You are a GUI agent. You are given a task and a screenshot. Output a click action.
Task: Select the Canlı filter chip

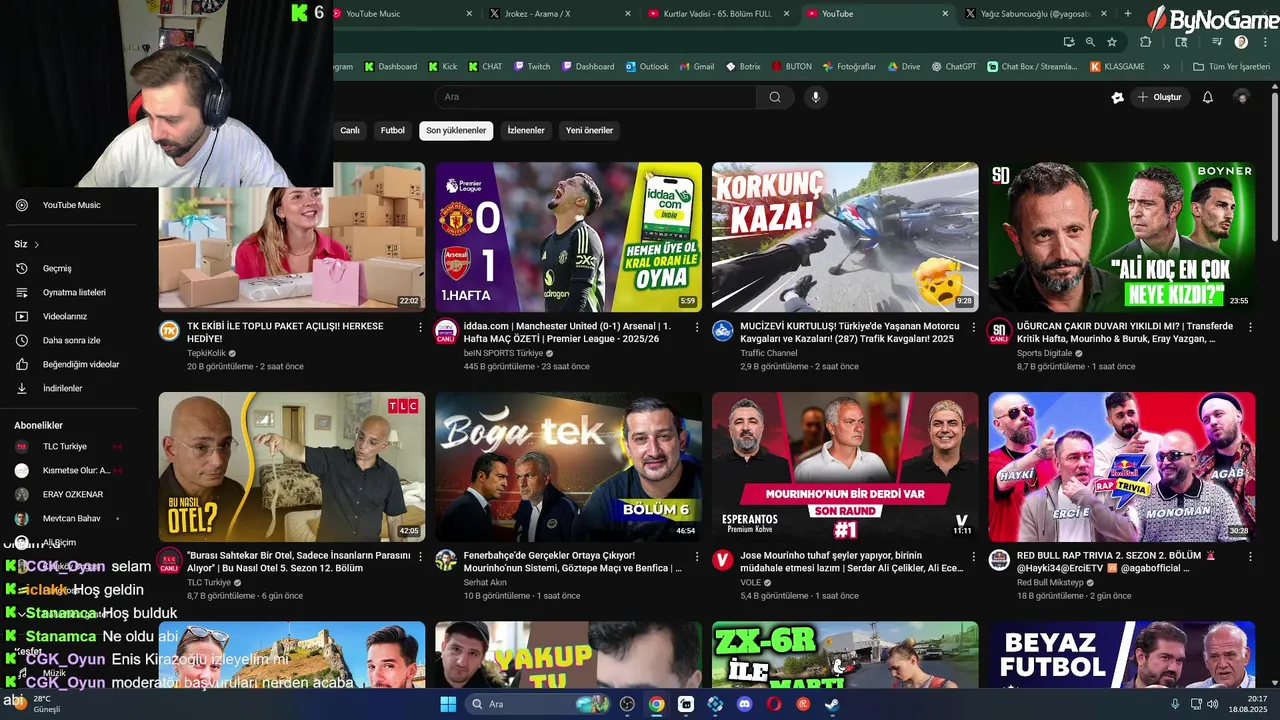pos(350,130)
